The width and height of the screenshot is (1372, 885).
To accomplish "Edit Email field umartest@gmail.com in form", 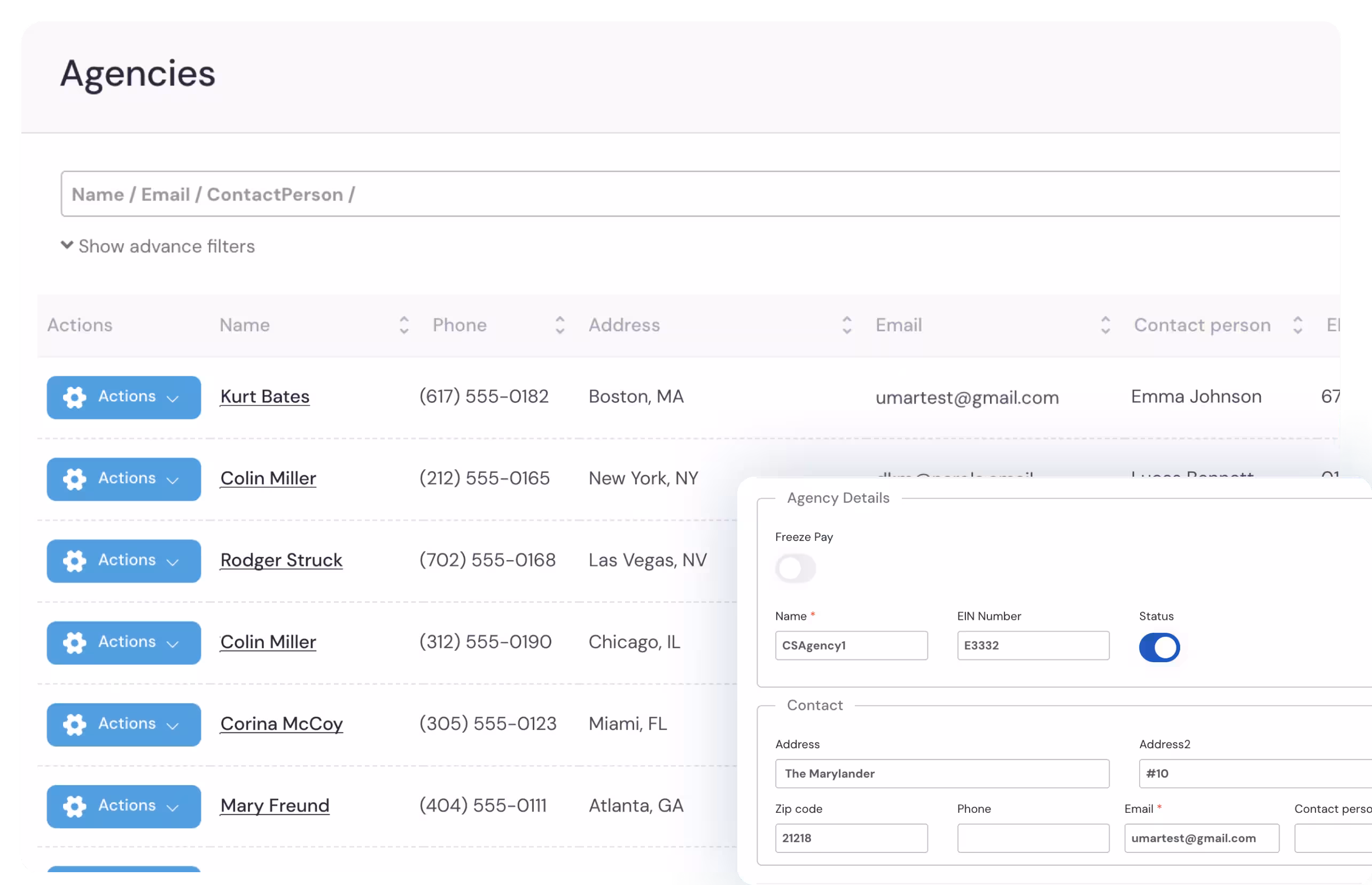I will 1202,838.
